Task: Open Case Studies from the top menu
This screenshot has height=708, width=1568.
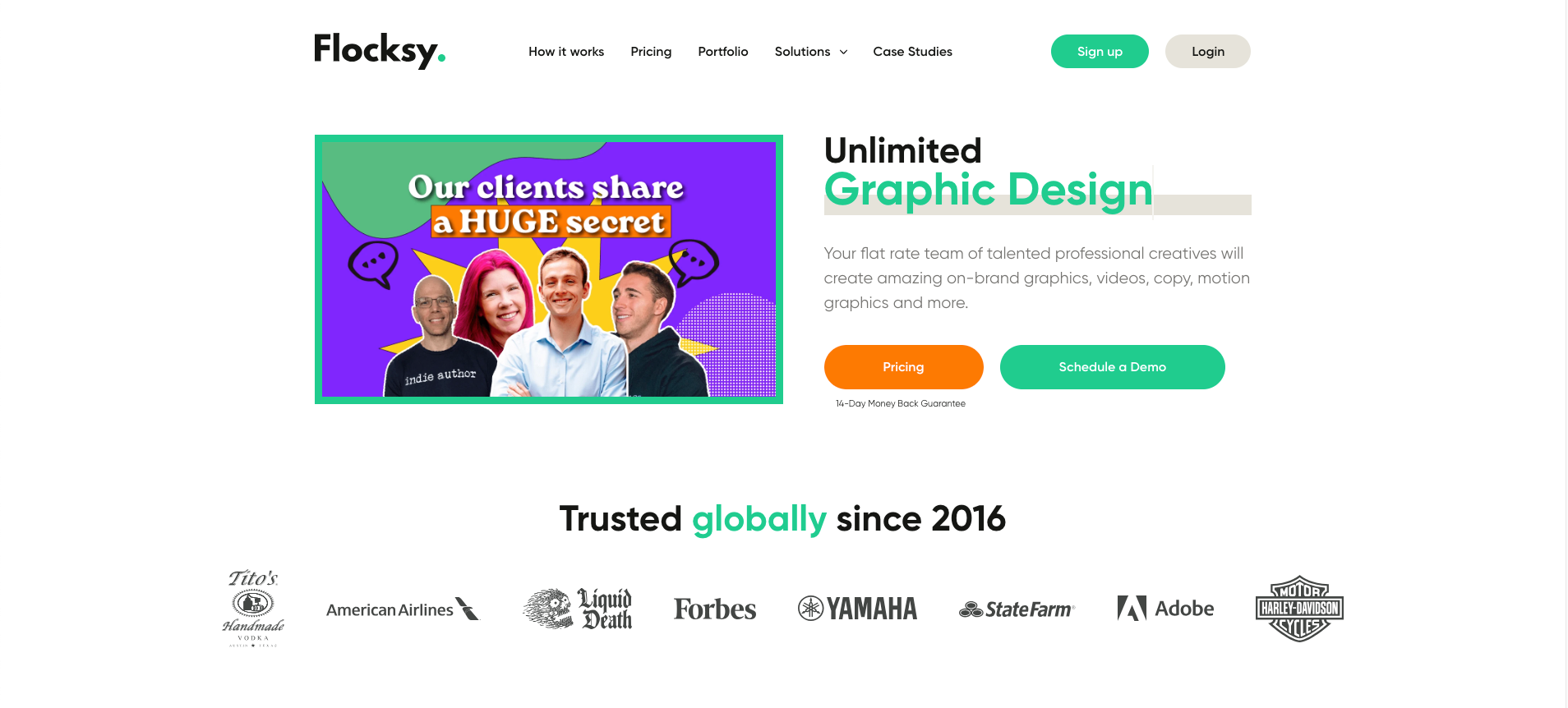Action: click(x=912, y=52)
